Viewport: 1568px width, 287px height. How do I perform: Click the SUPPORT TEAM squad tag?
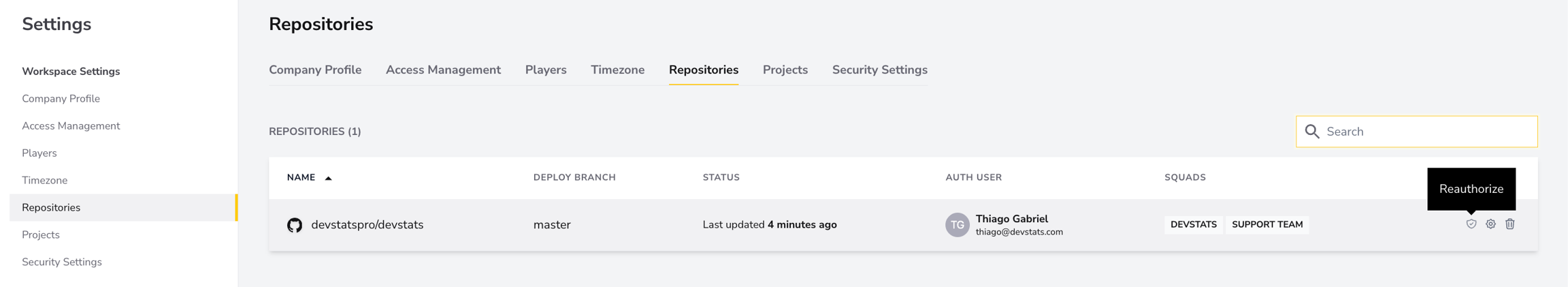tap(1267, 225)
